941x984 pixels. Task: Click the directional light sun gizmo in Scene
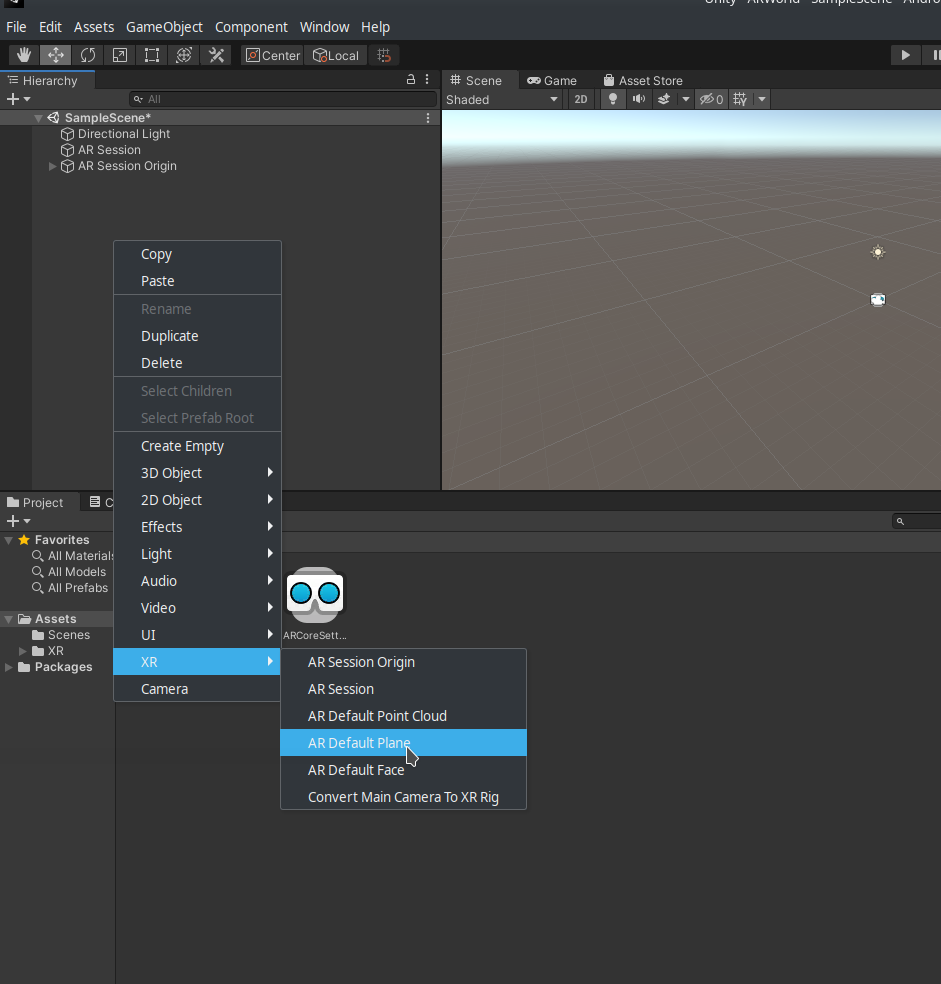pos(878,252)
